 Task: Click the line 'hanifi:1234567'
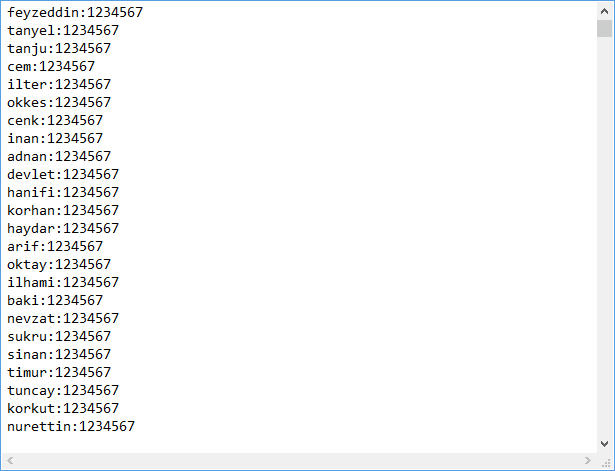point(63,193)
